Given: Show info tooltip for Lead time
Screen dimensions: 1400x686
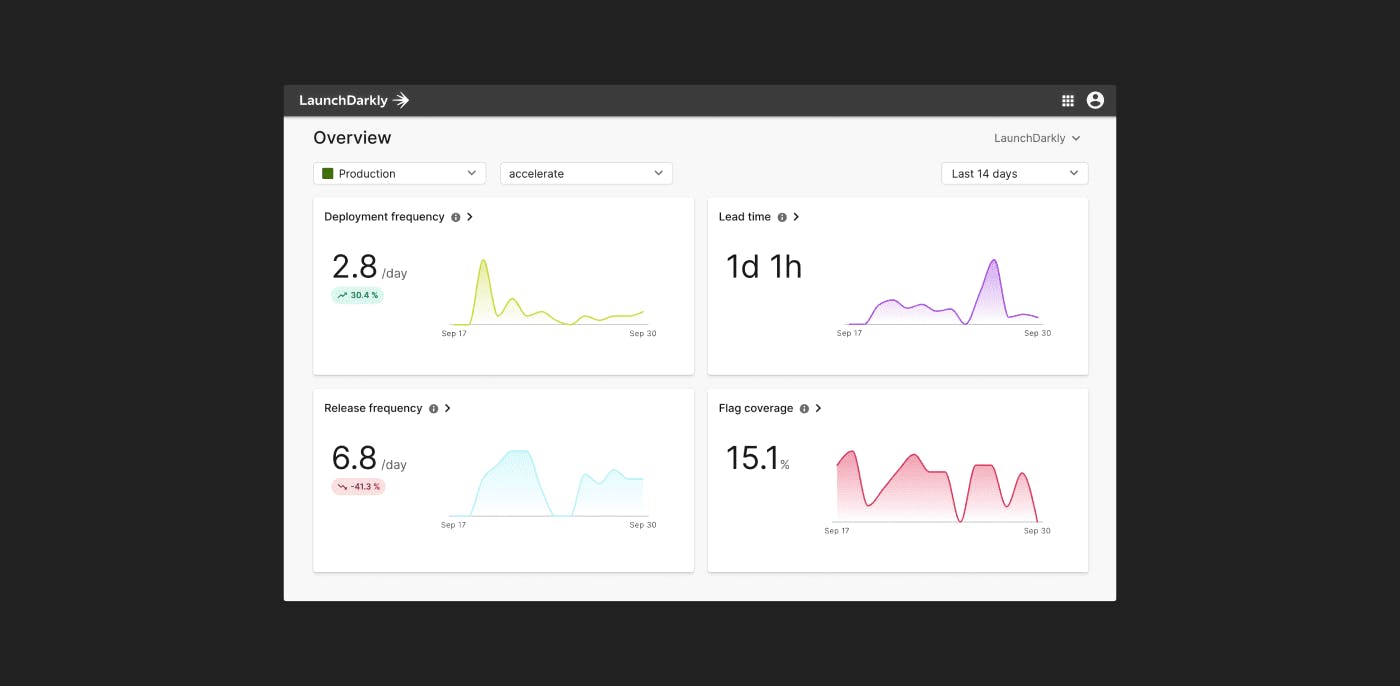Looking at the screenshot, I should pyautogui.click(x=782, y=217).
